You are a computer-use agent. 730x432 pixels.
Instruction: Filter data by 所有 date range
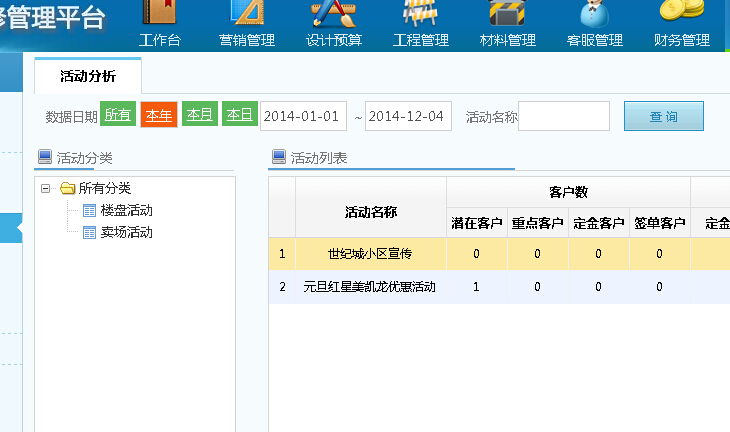(x=118, y=116)
